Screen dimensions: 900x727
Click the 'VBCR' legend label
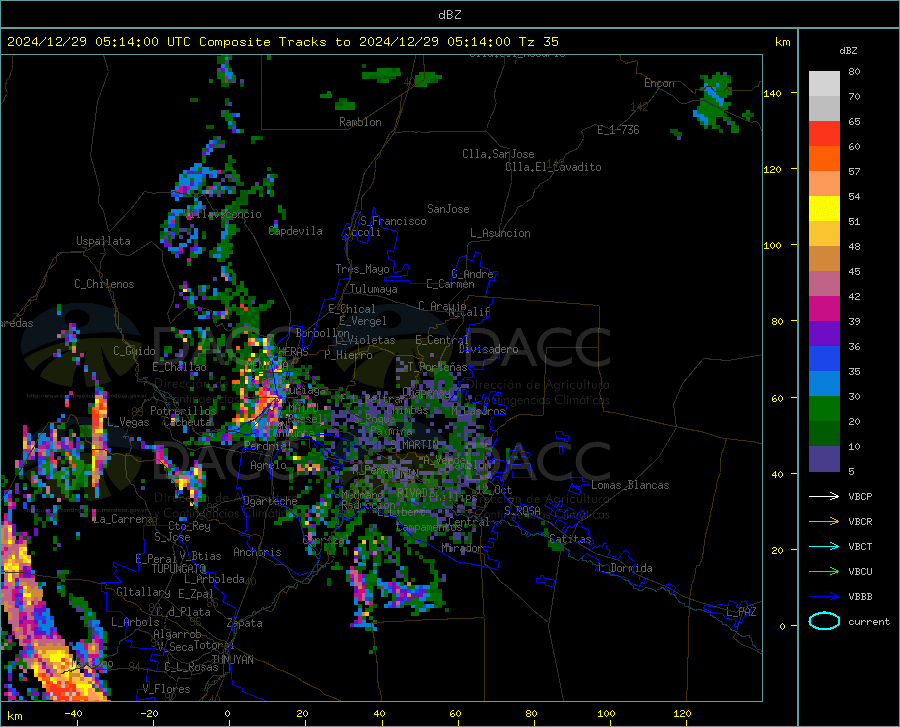pos(860,522)
